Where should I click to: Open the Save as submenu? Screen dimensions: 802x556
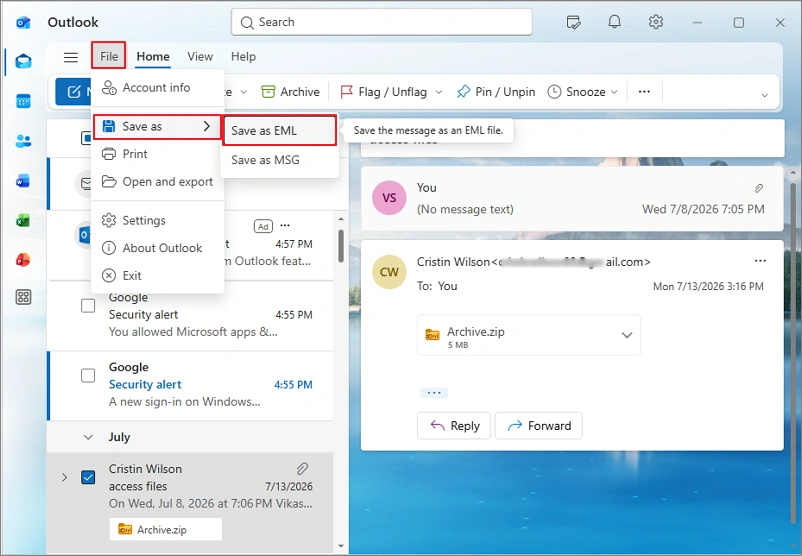pos(157,126)
